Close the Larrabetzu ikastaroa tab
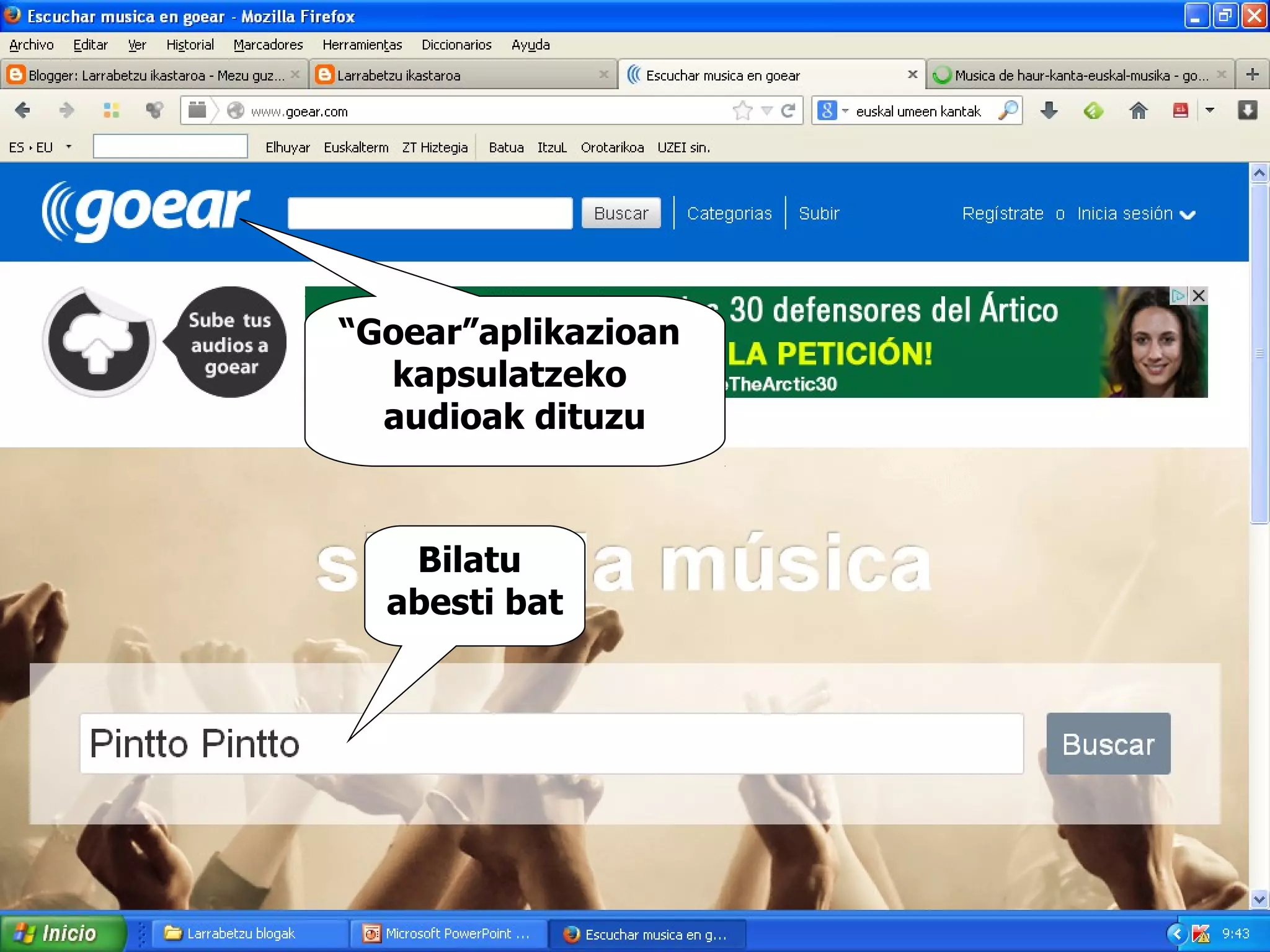 (603, 74)
